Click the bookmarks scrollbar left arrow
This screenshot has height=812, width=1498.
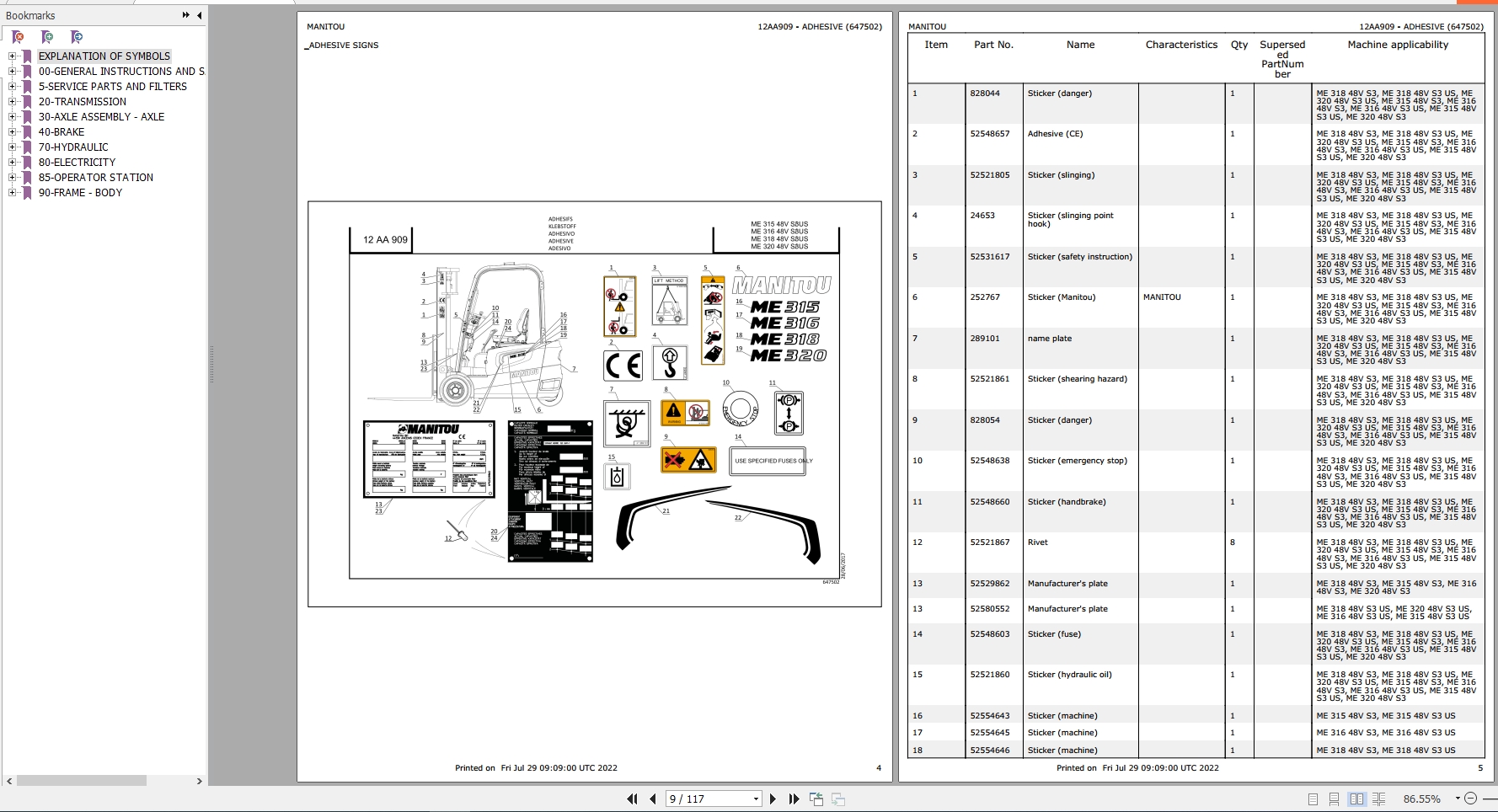(x=9, y=781)
